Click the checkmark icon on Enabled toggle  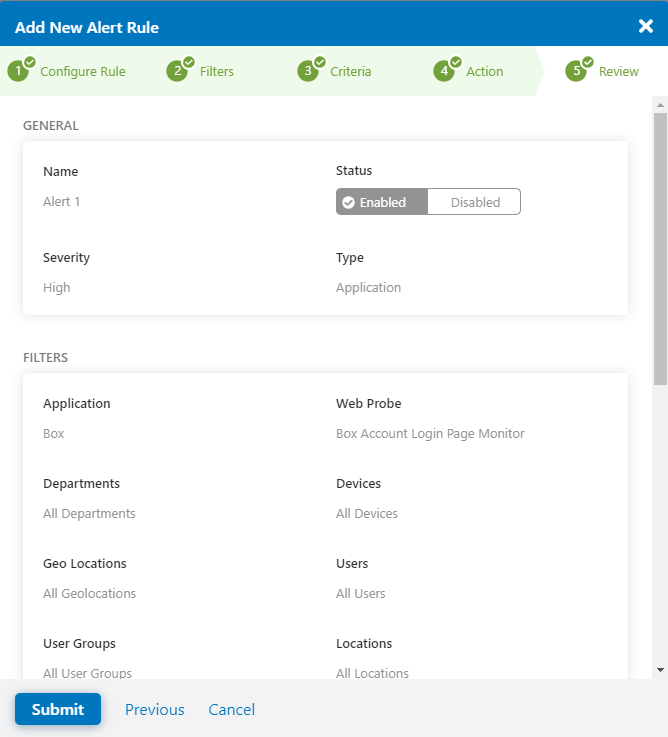349,202
